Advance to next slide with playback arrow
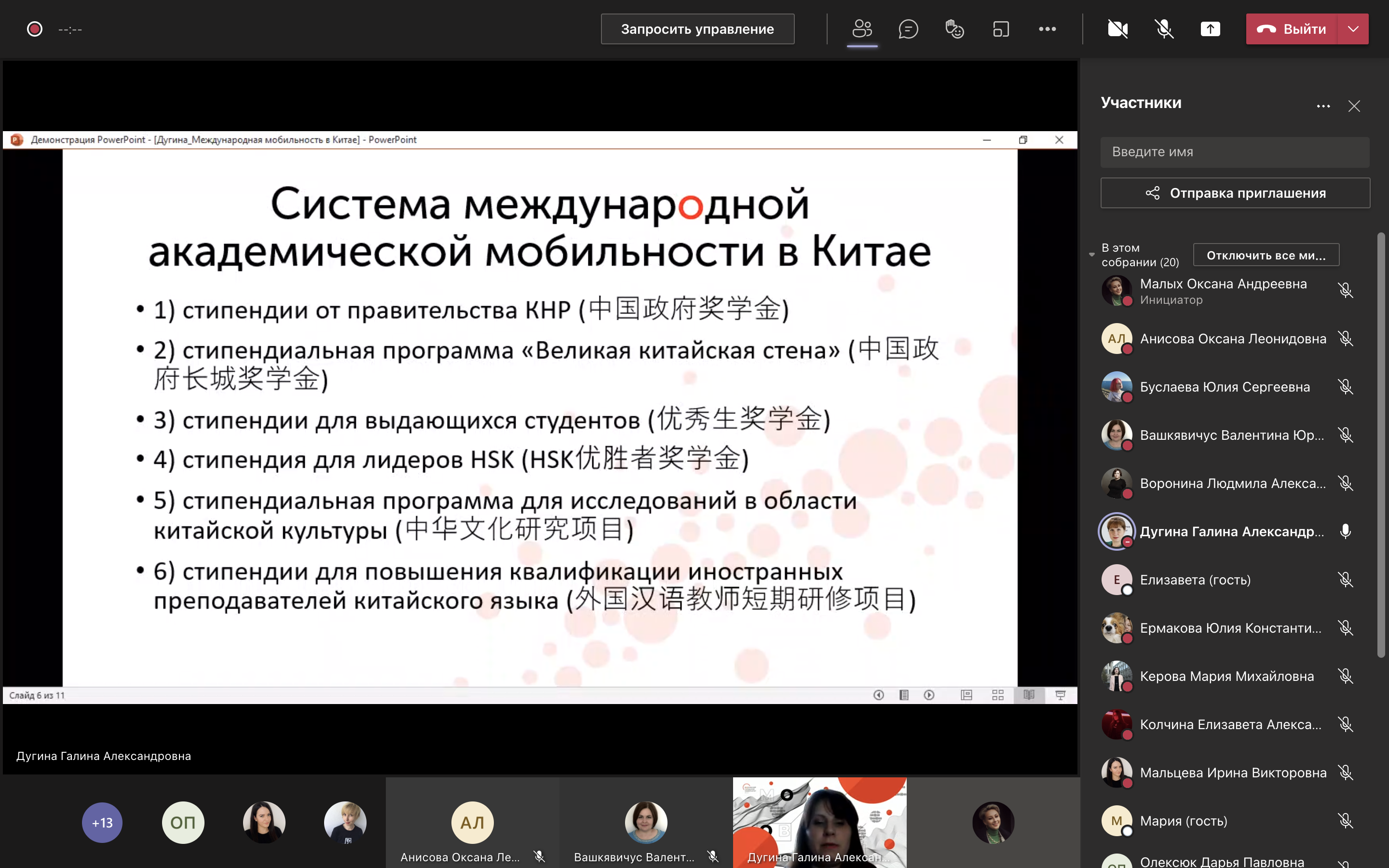Screen dimensions: 1389x868 (x=930, y=694)
